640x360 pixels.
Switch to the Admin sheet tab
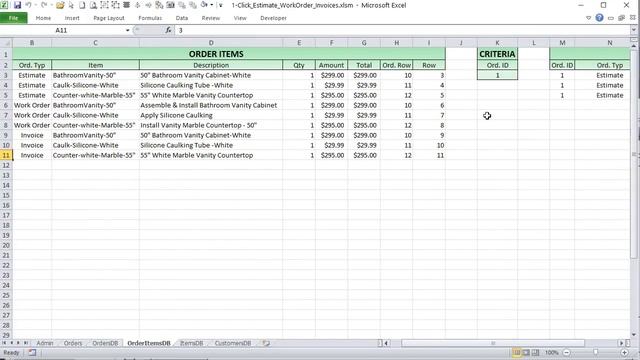point(44,343)
